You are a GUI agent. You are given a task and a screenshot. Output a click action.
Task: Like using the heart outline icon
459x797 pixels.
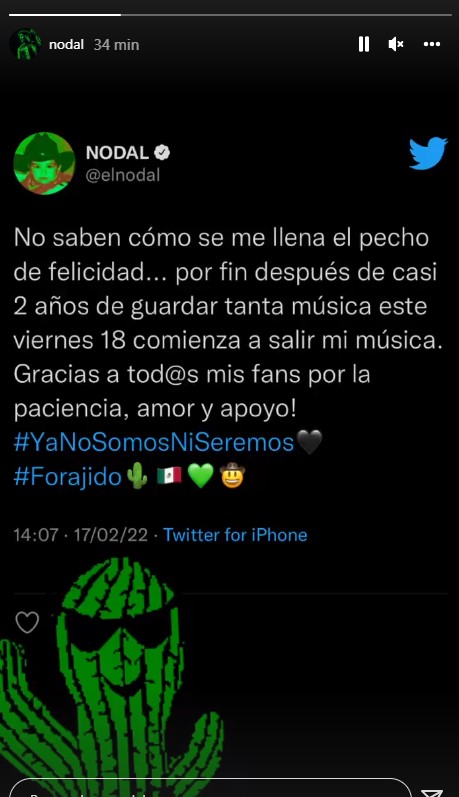(27, 622)
